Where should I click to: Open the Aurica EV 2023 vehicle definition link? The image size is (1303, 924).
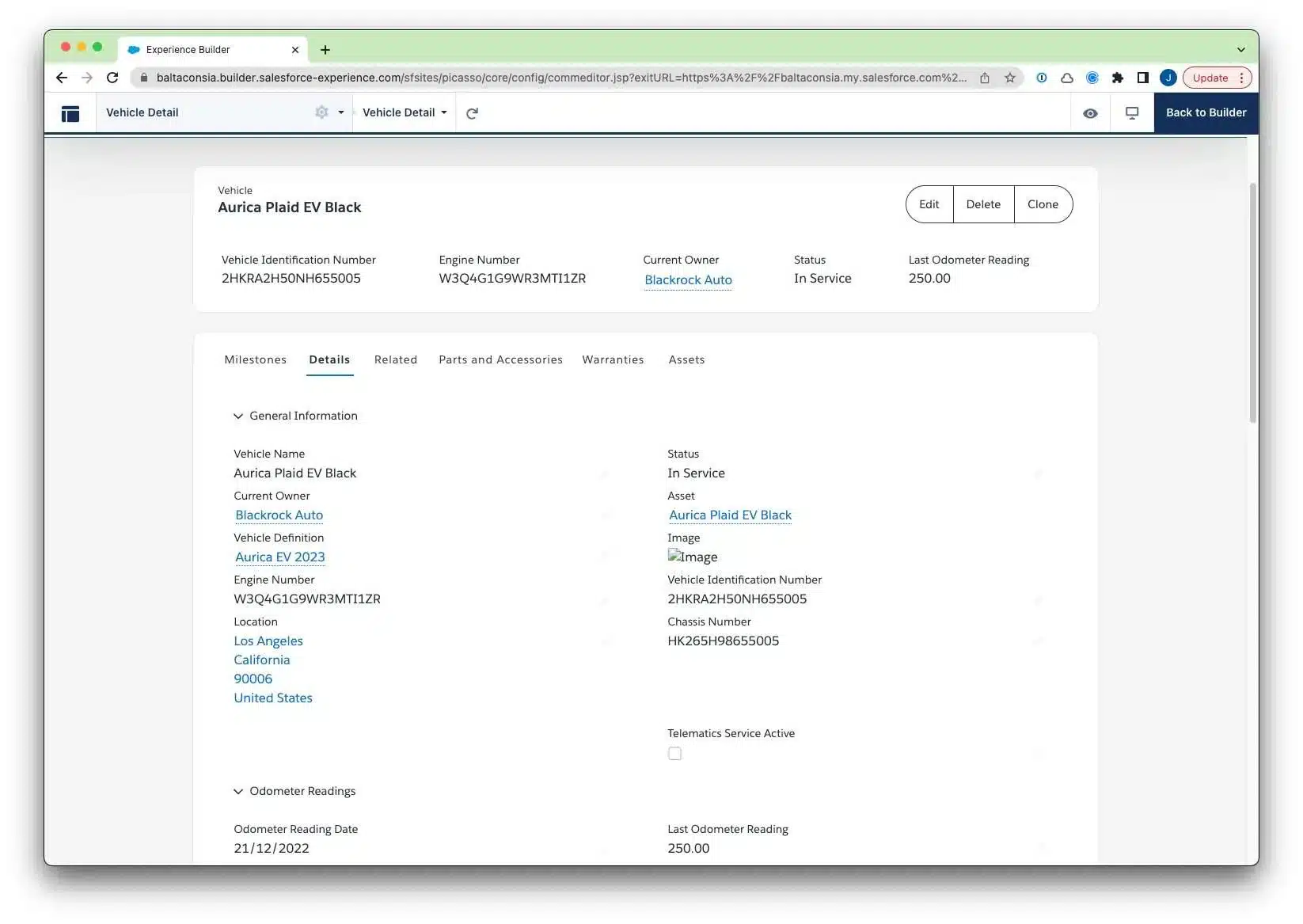[x=279, y=557]
